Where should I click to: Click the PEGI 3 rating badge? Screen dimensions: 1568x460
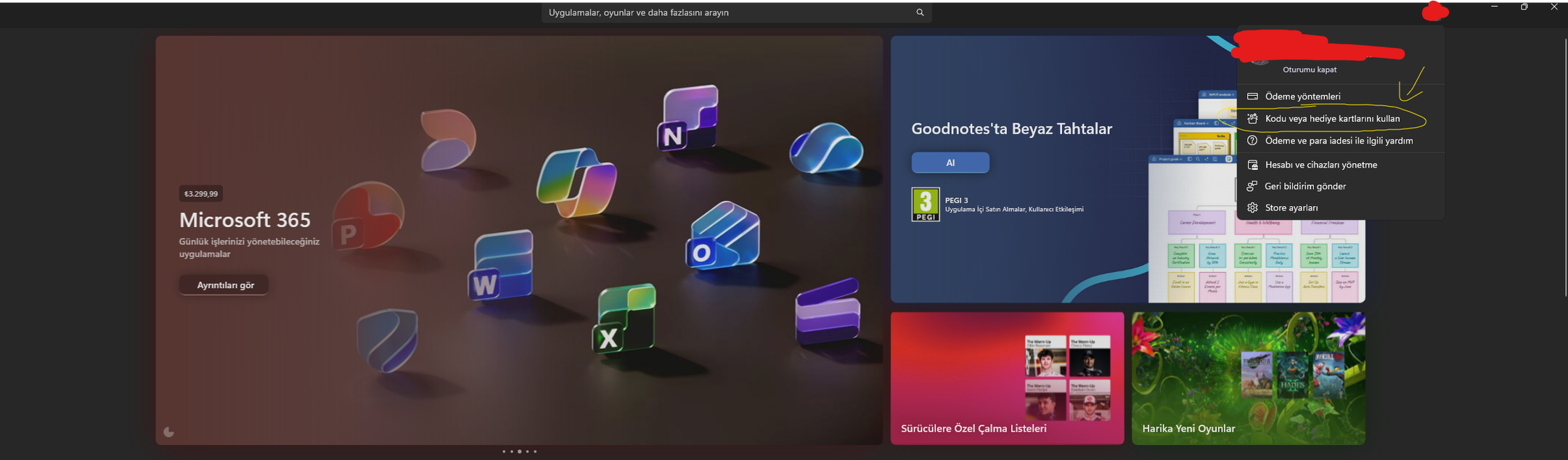tap(926, 205)
